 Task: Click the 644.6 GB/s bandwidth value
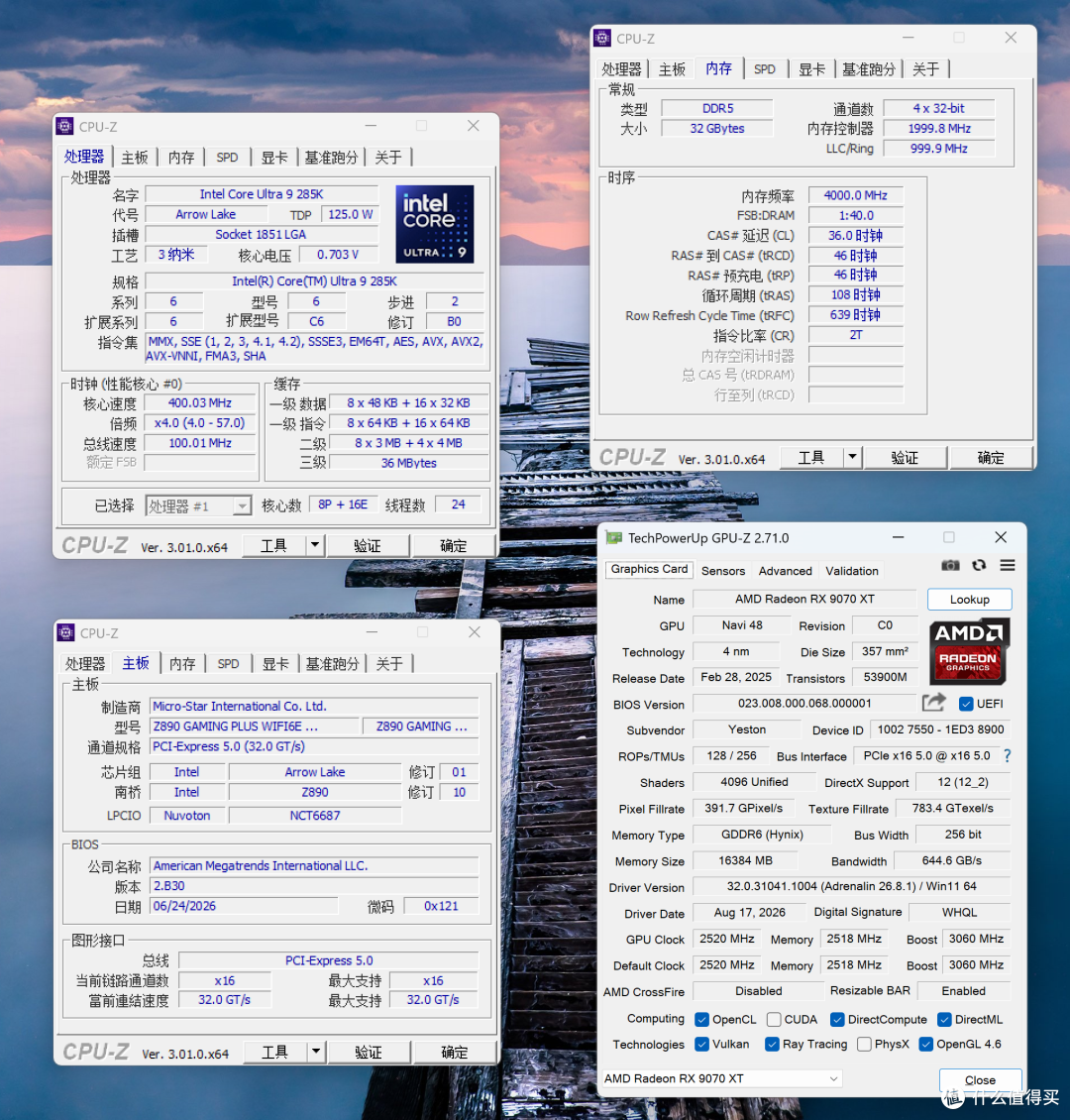click(952, 860)
